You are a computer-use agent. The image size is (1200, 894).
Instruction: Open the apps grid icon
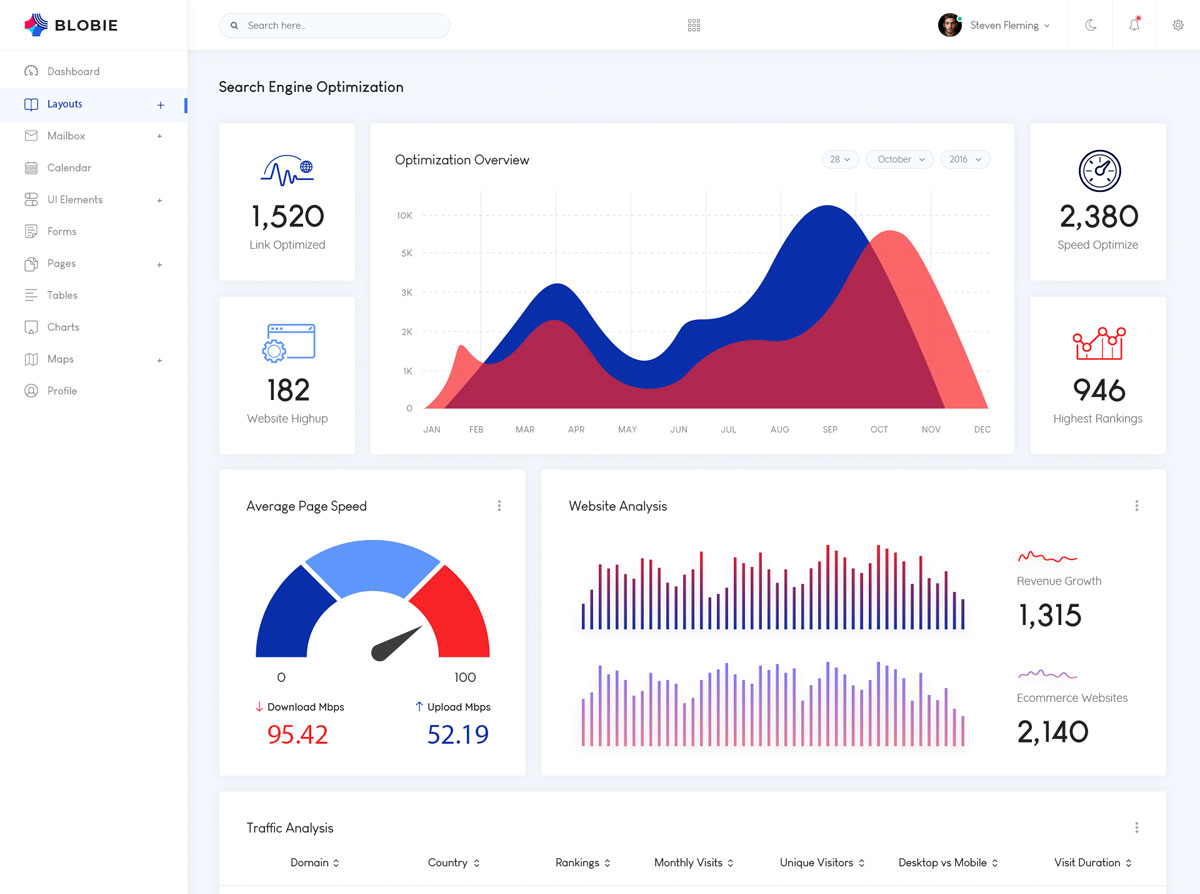(x=694, y=25)
